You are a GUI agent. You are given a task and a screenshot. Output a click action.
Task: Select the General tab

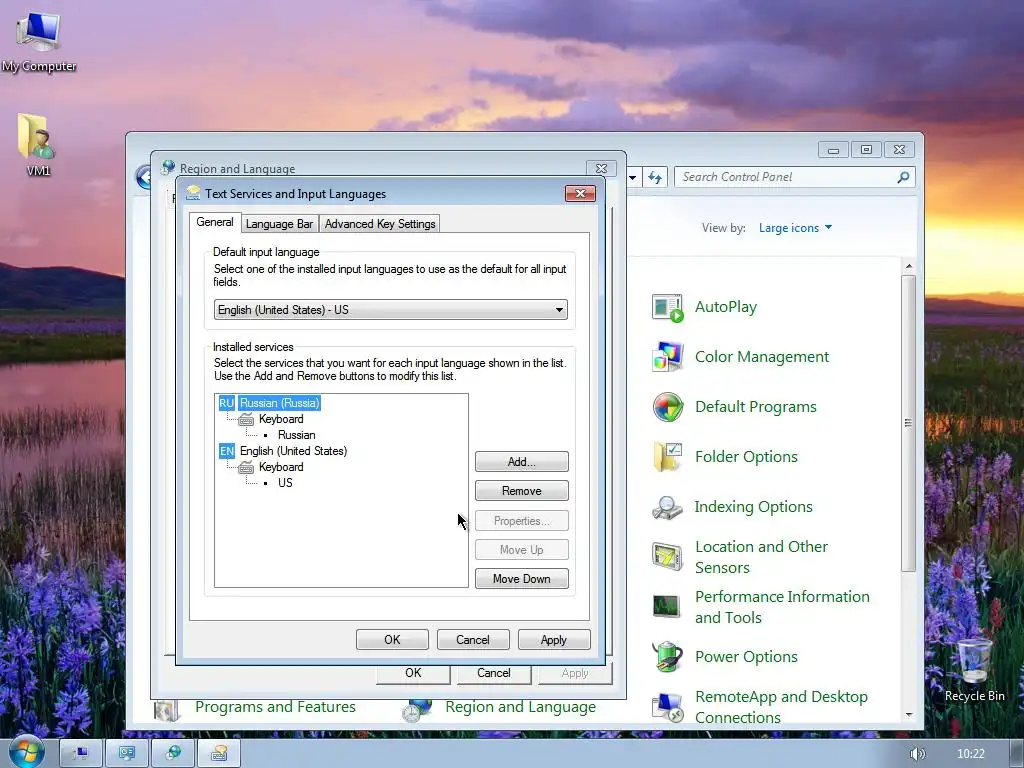[215, 222]
